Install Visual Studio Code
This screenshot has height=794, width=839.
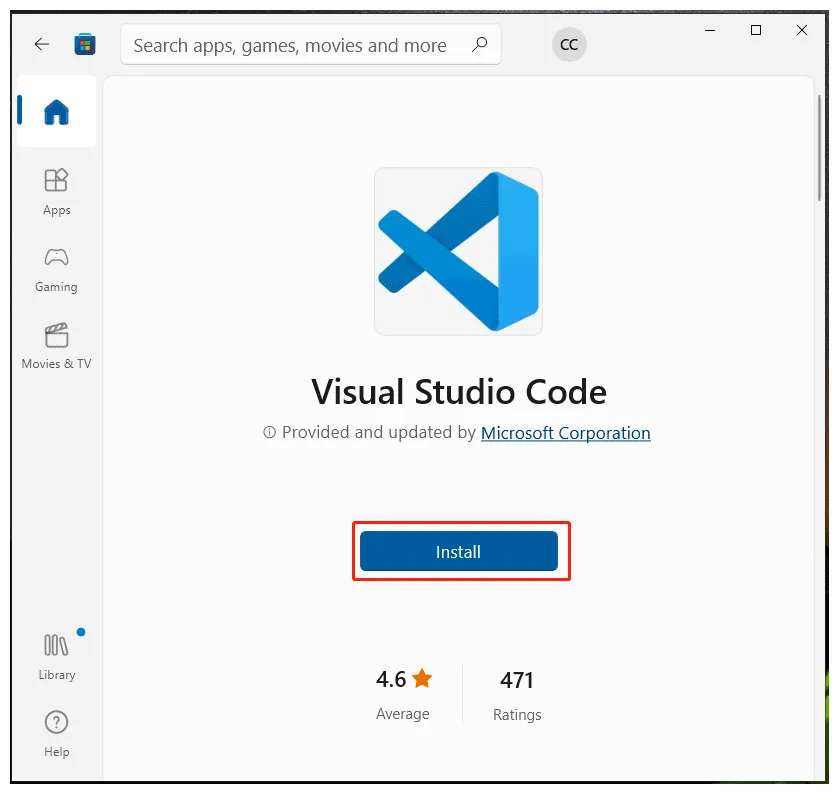(458, 551)
